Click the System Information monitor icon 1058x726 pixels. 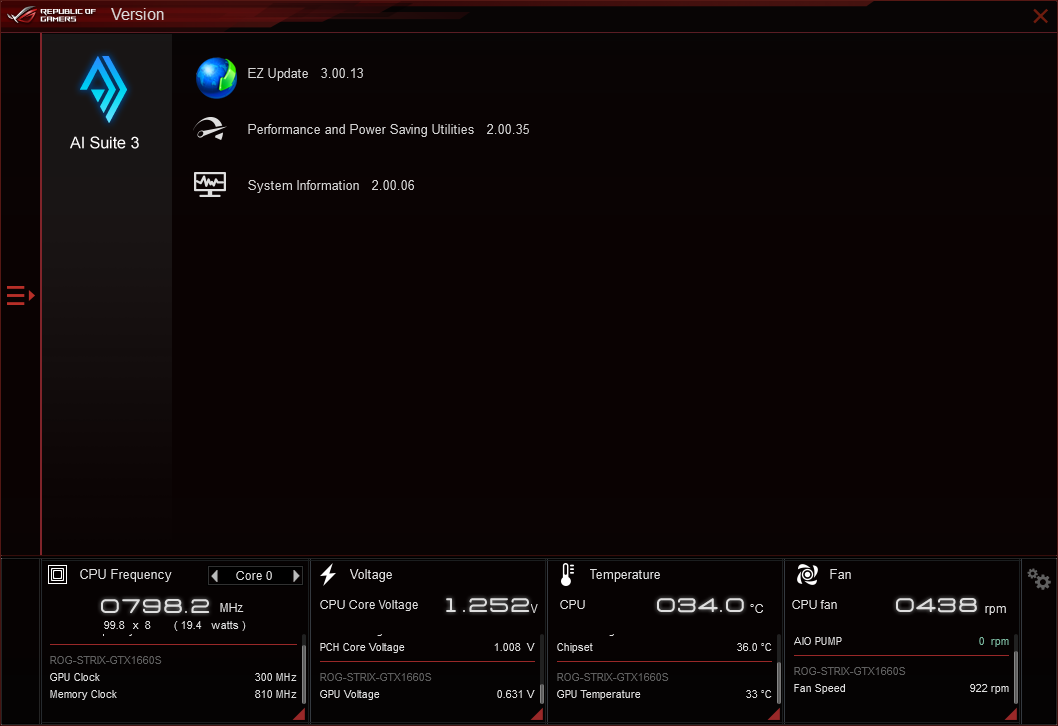point(210,184)
